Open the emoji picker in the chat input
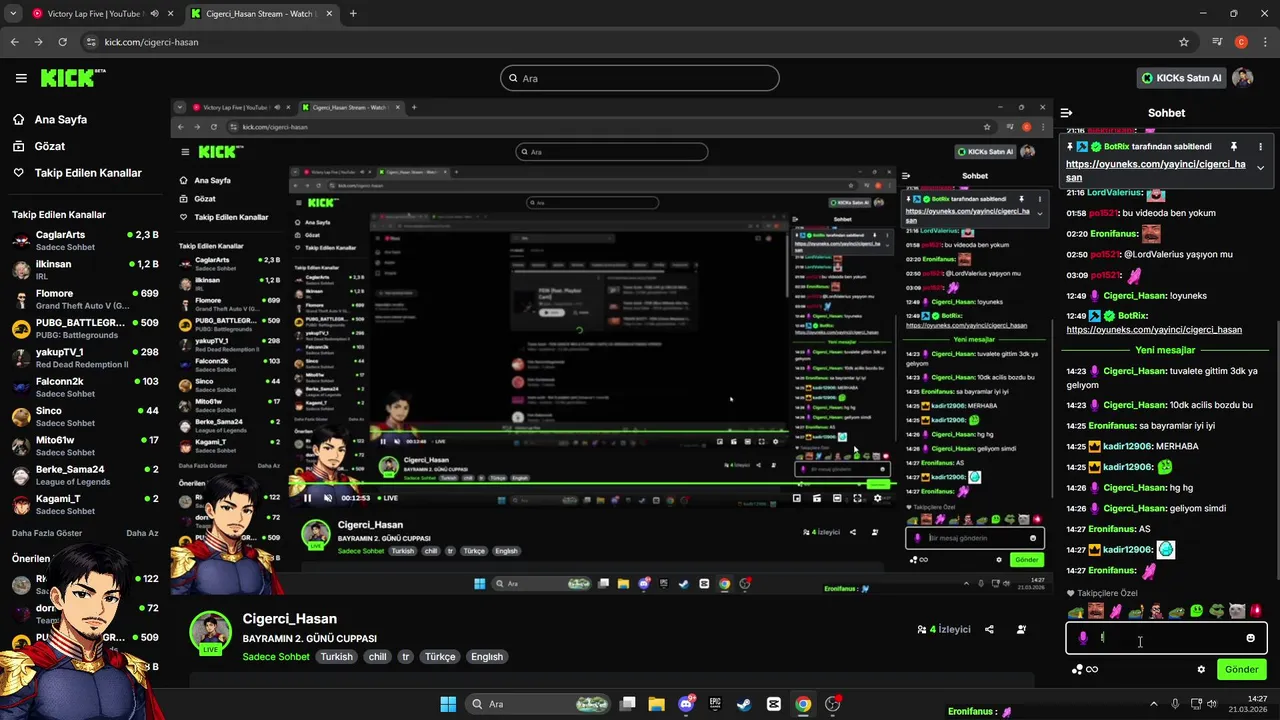 [1250, 638]
